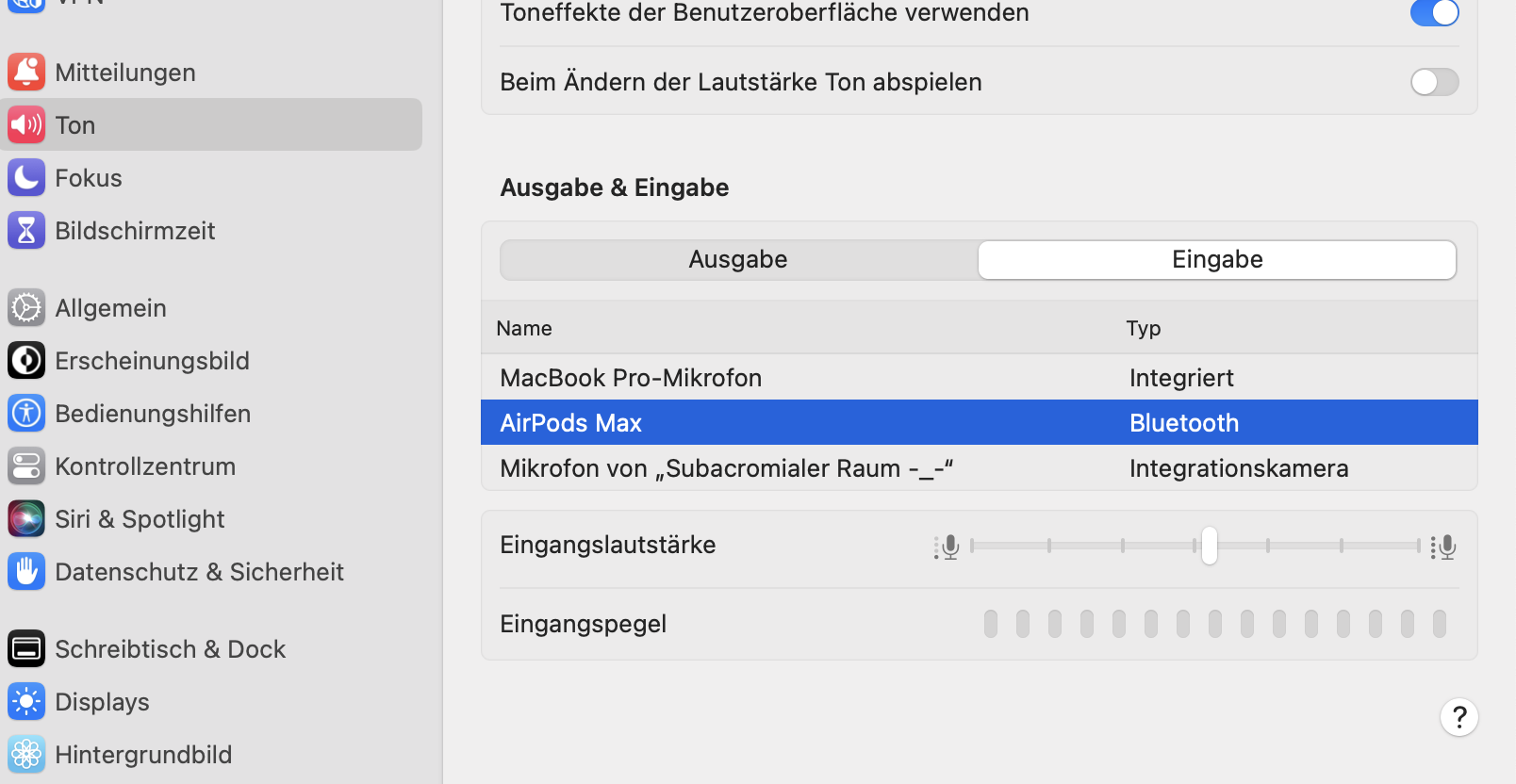Screen dimensions: 1516x784
Task: Click the Fokus moon icon
Action: click(26, 178)
